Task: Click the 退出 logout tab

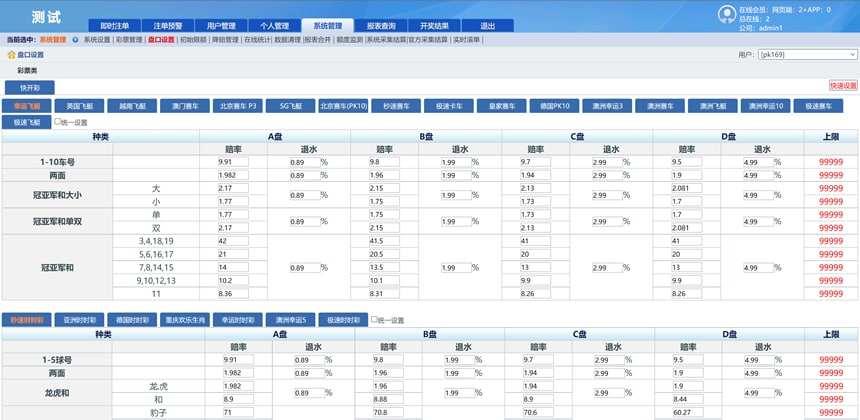Action: pyautogui.click(x=486, y=25)
